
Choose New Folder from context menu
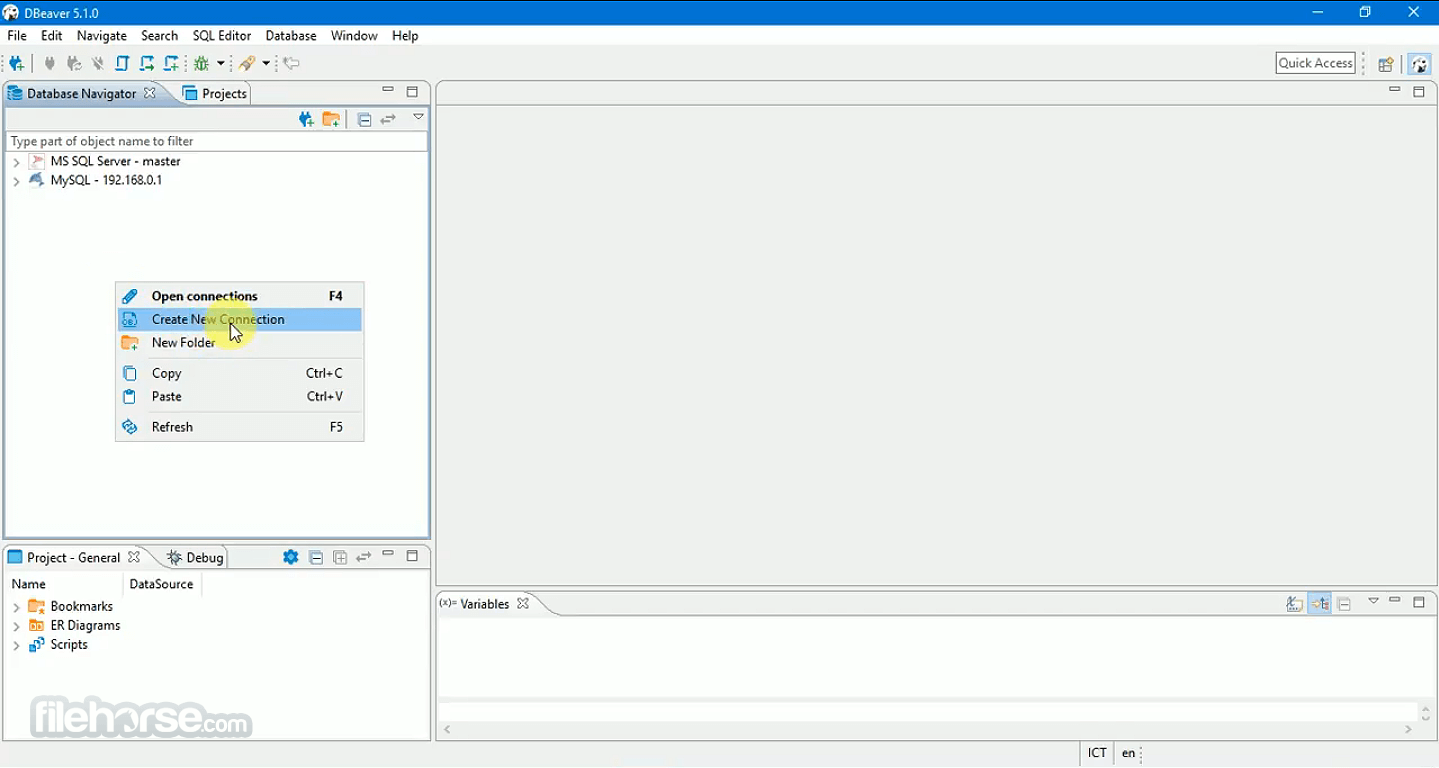coord(239,342)
